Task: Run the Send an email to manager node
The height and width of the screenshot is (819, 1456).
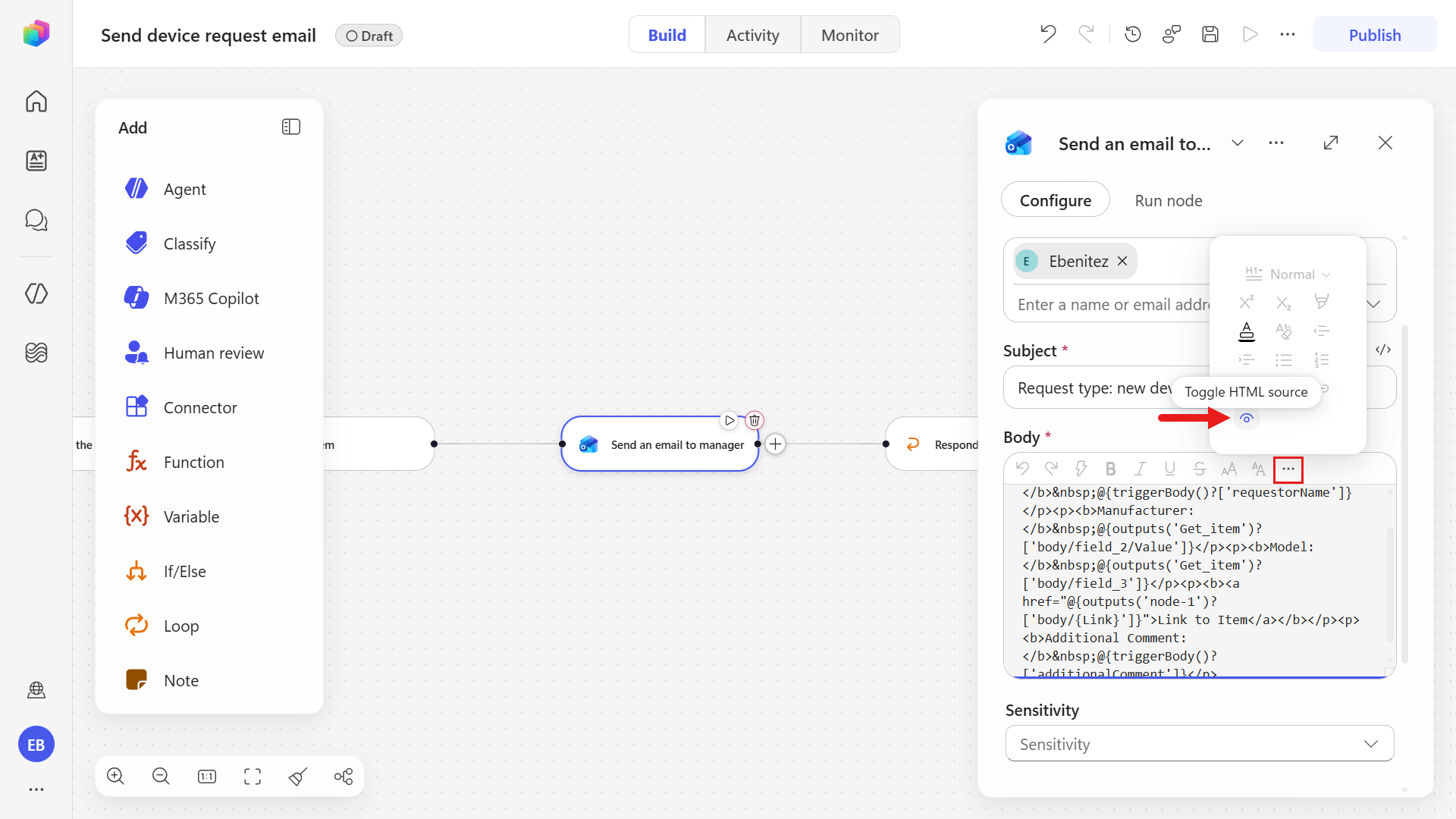Action: (x=730, y=420)
